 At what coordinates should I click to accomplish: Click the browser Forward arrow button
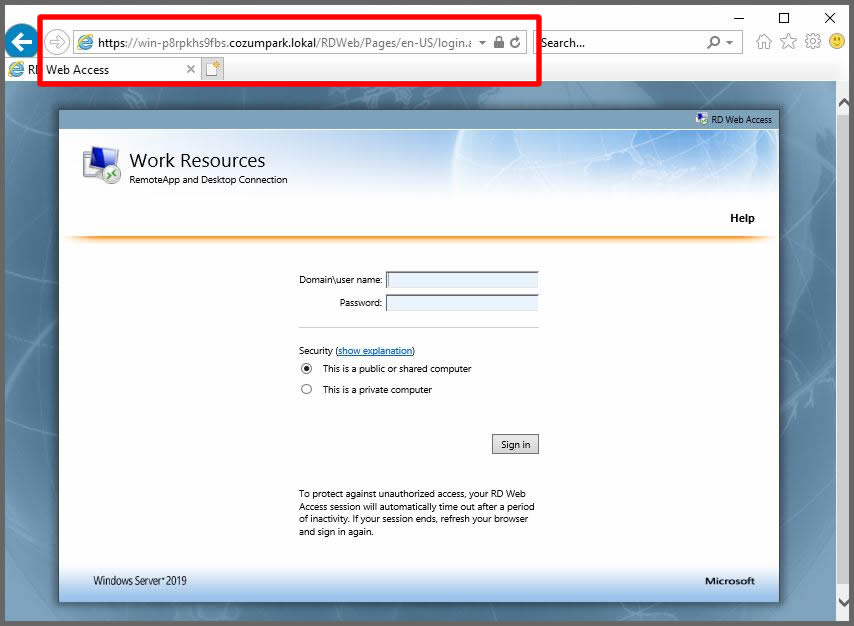coord(57,42)
